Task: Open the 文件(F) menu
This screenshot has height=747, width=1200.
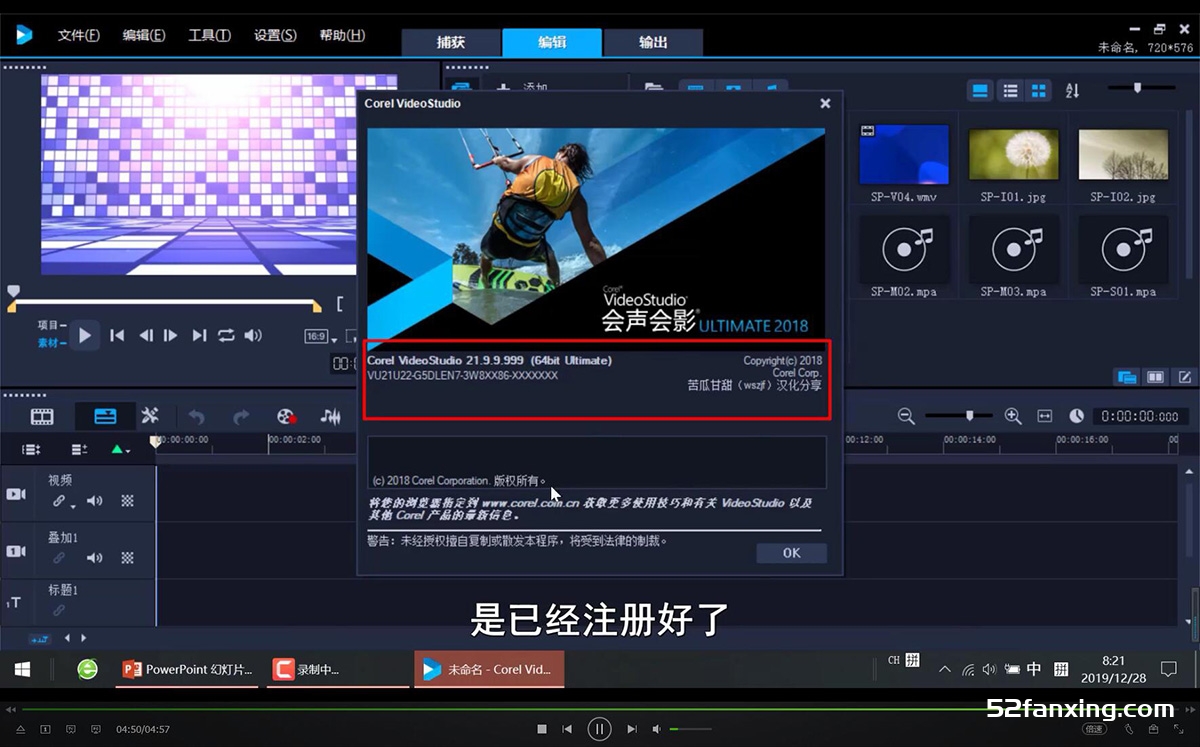Action: coord(79,35)
